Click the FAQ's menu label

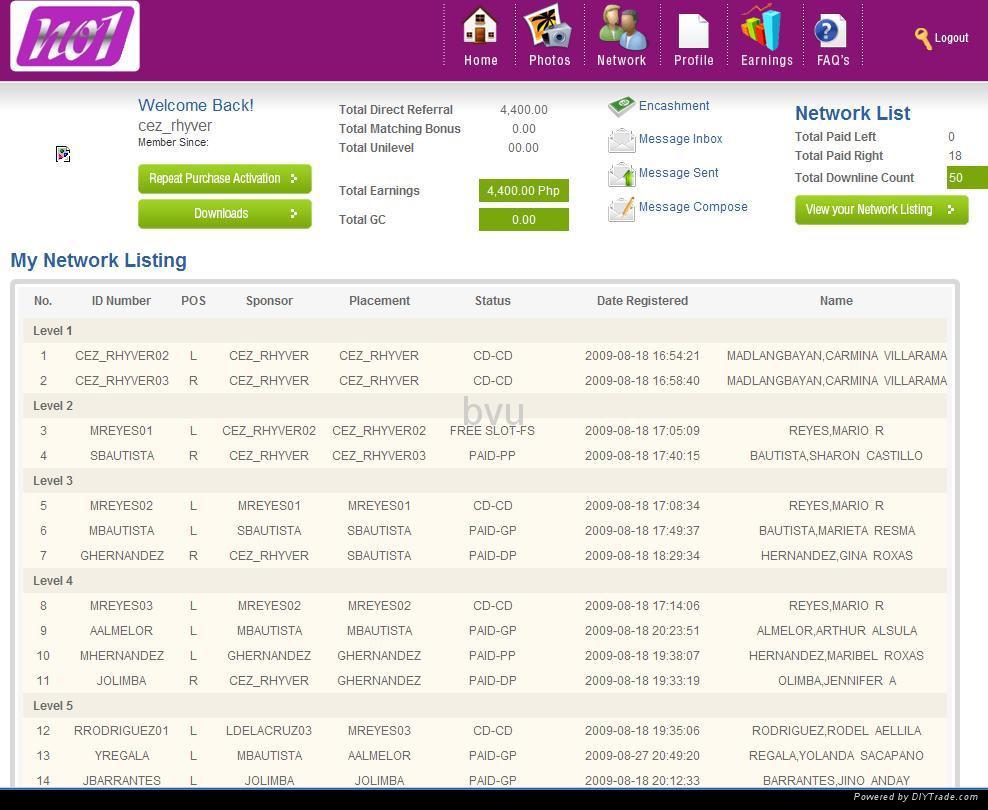(x=833, y=60)
